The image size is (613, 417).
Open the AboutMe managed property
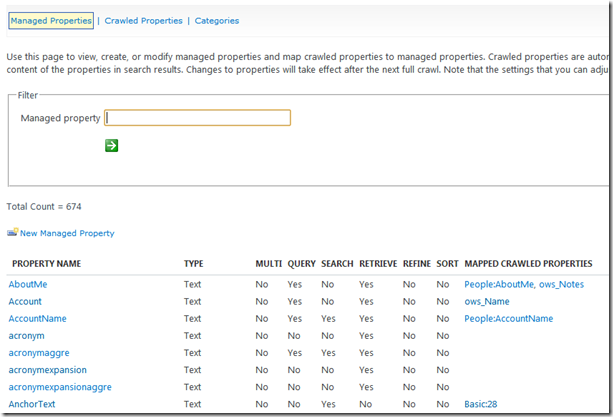click(x=28, y=284)
